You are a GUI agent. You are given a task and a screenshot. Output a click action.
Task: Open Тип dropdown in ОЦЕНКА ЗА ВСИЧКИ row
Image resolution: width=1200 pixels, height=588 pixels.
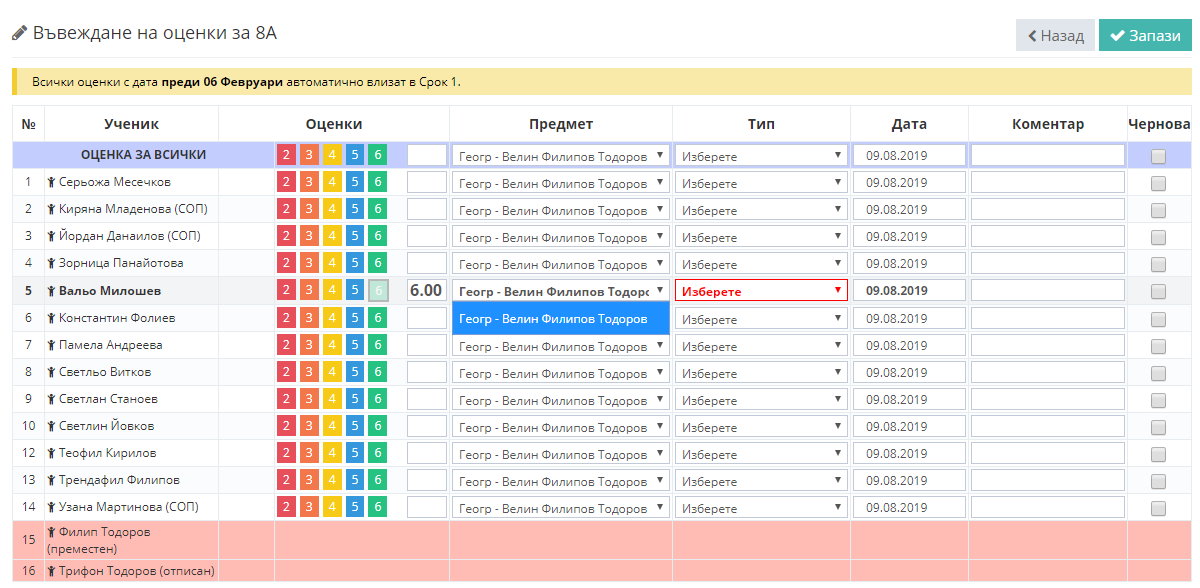pos(761,155)
